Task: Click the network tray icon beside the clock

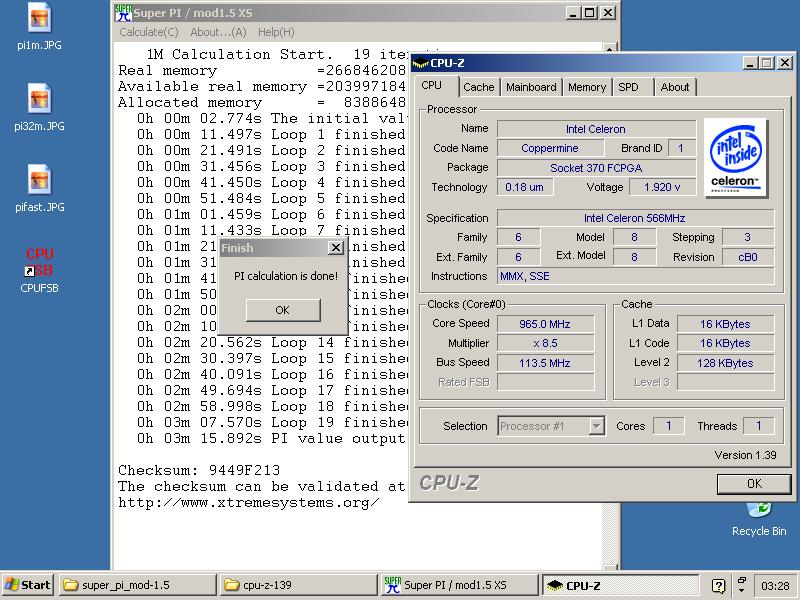Action: (x=742, y=585)
